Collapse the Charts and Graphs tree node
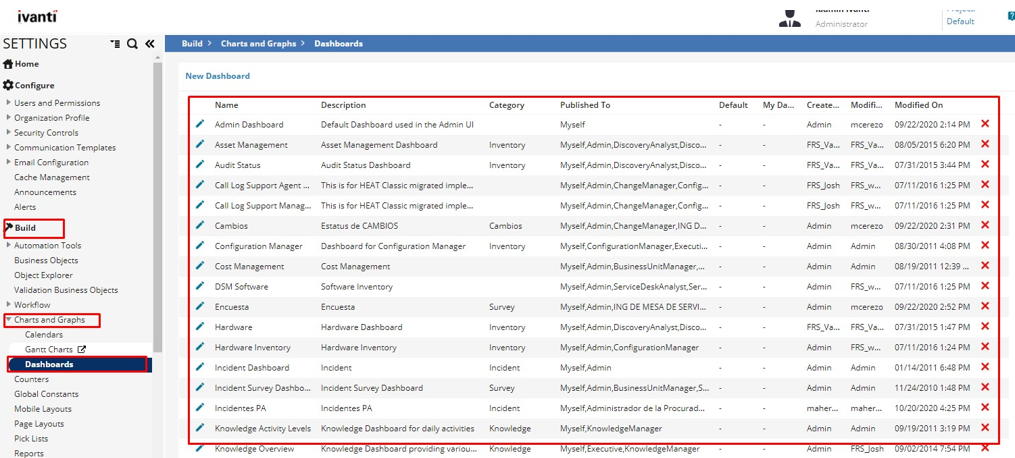Viewport: 1015px width, 458px height. (x=9, y=320)
